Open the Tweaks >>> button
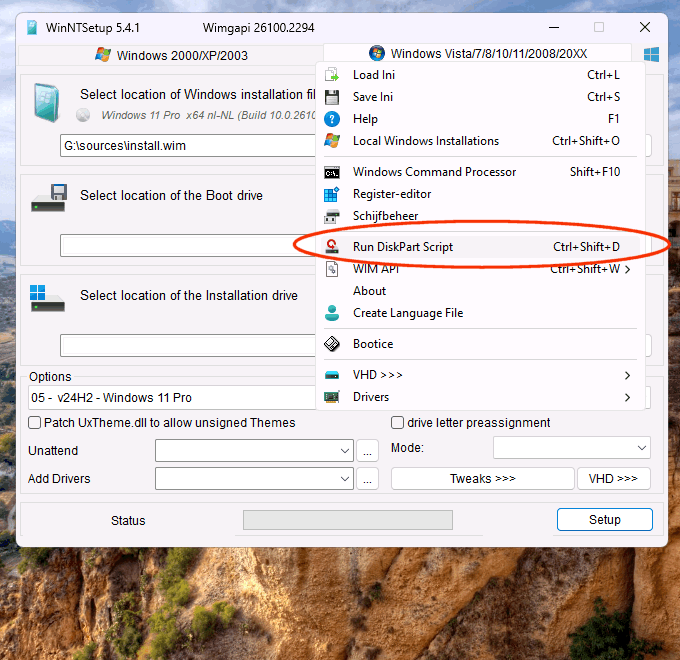680x660 pixels. click(x=483, y=478)
